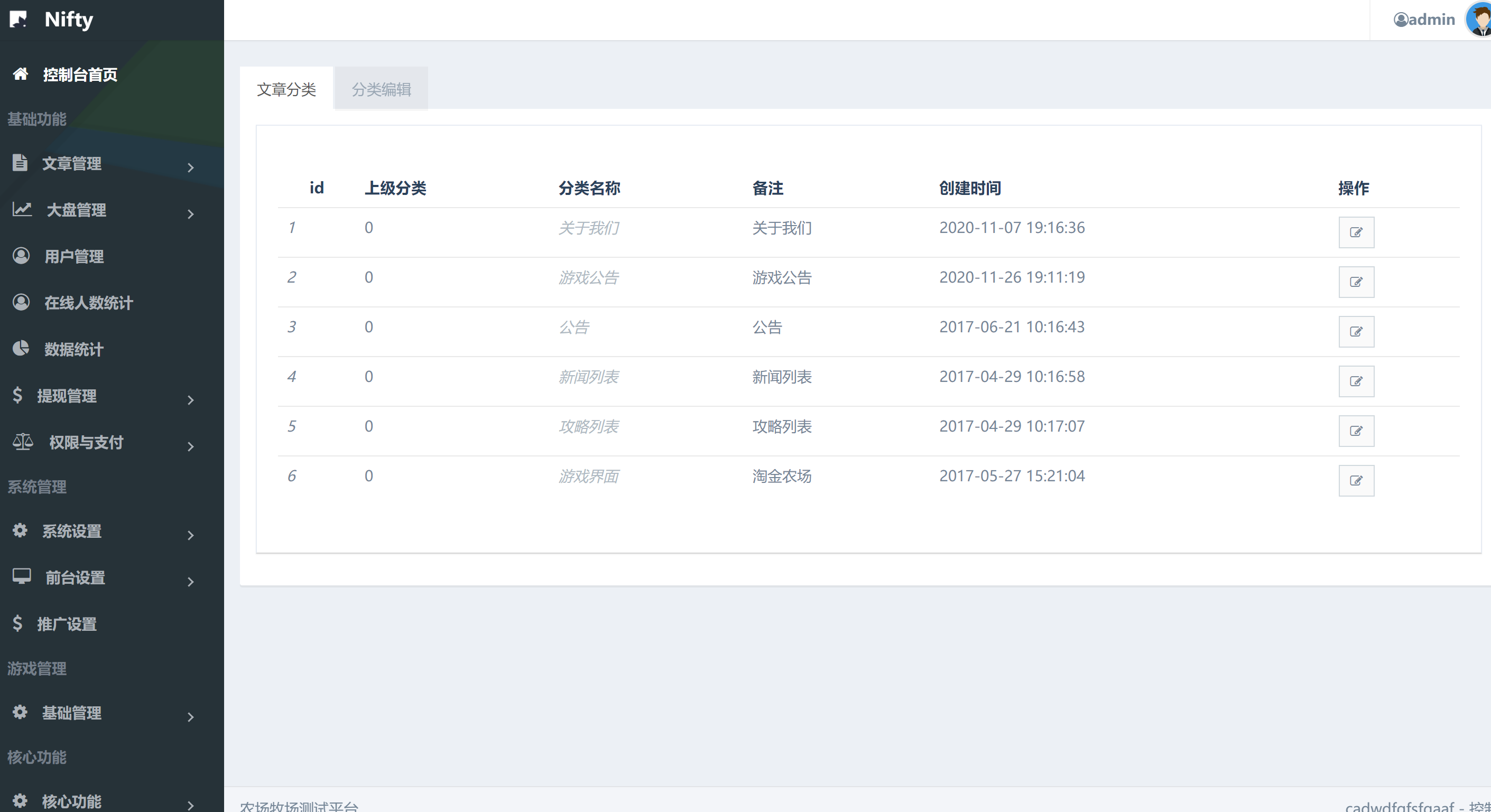Open the 关于我们 category name link
Screen dimensions: 1491x812
[589, 228]
